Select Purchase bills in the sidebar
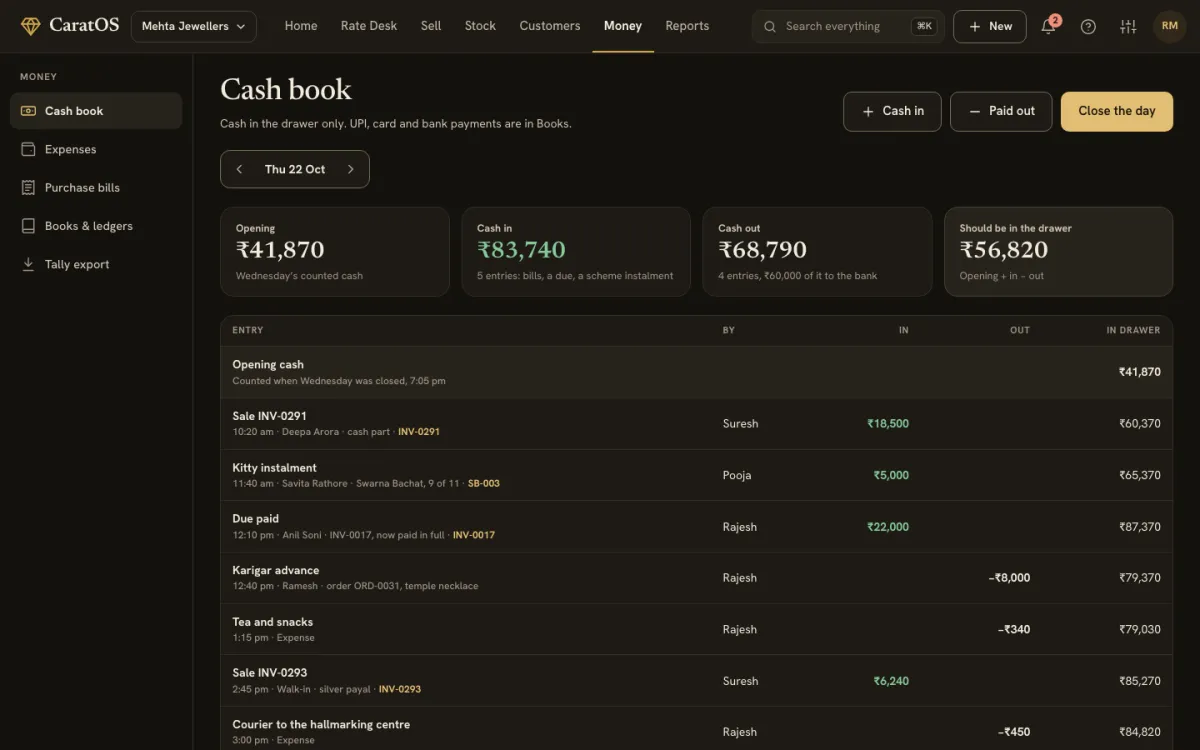 (x=96, y=187)
